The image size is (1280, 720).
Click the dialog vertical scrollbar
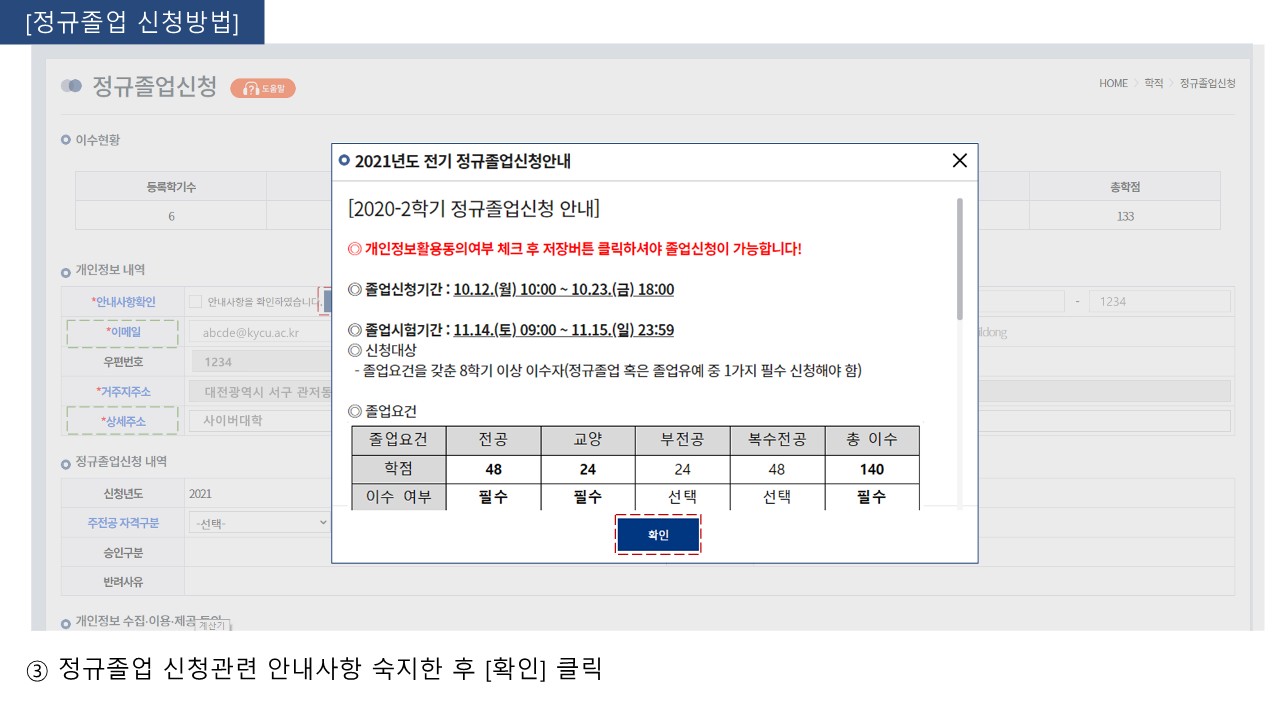[x=960, y=258]
